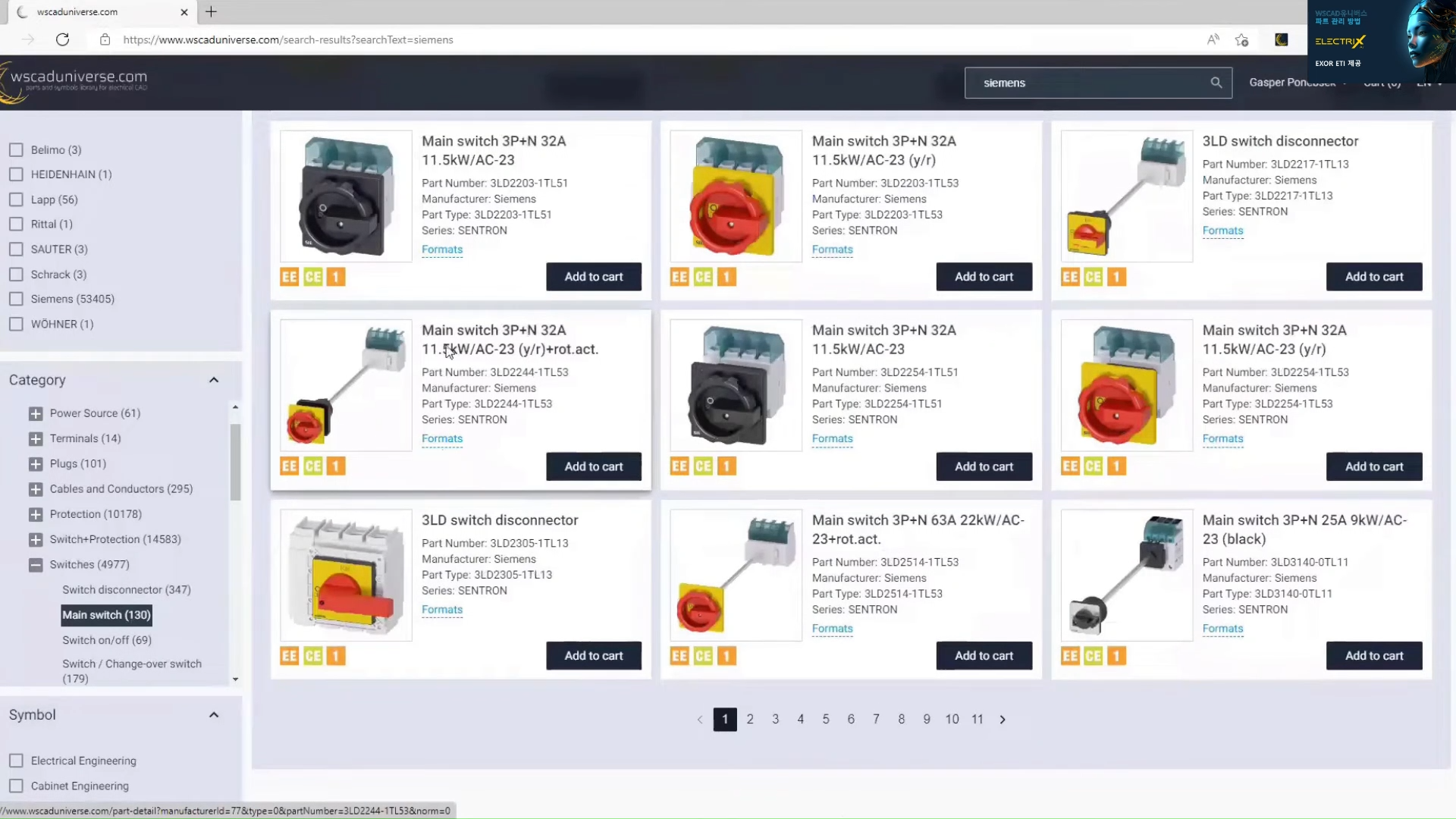Click the 1 badge on 3LD2254-1TL53 card
This screenshot has height=819, width=1456.
tap(1116, 466)
